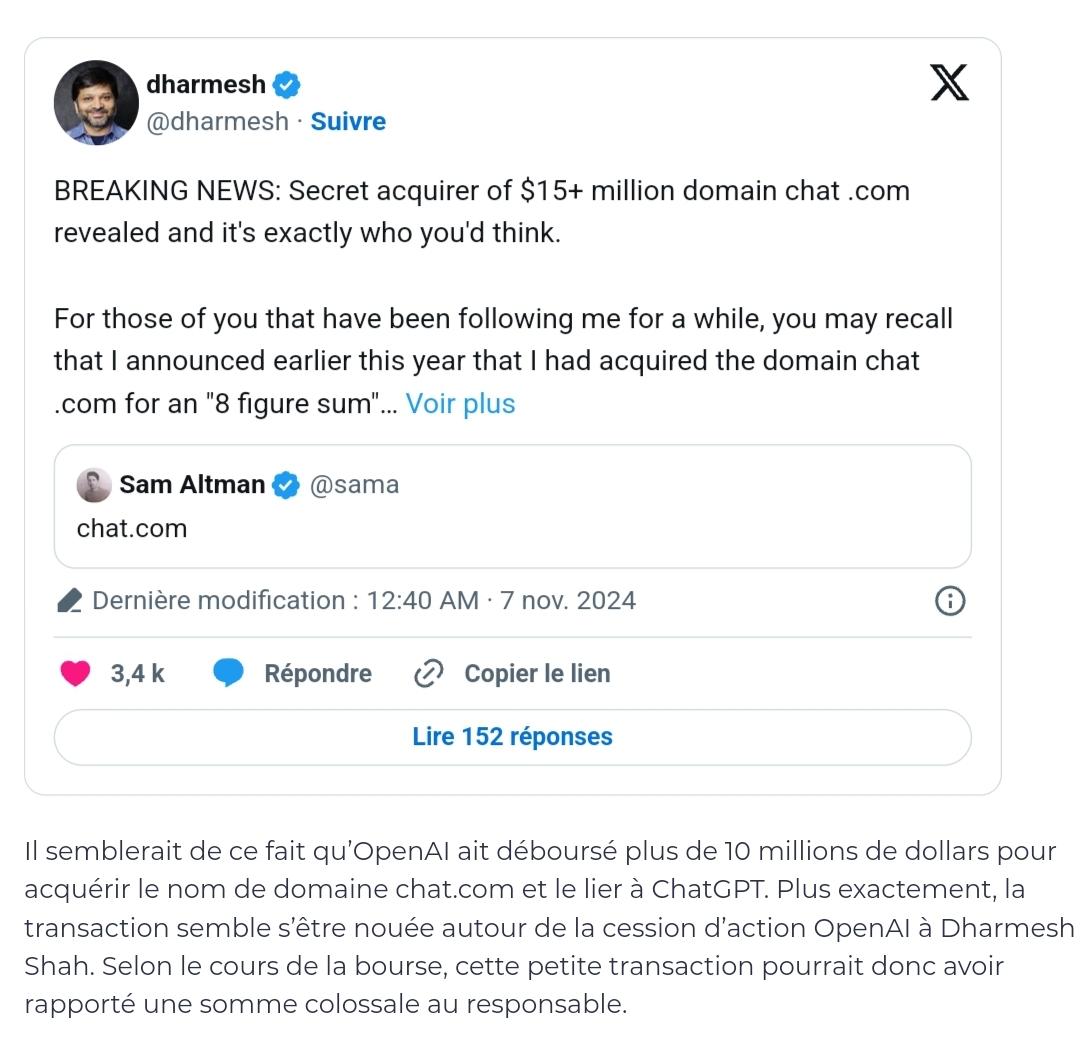Click the Lire 152 réponses button
This screenshot has width=1080, height=1048.
click(512, 737)
